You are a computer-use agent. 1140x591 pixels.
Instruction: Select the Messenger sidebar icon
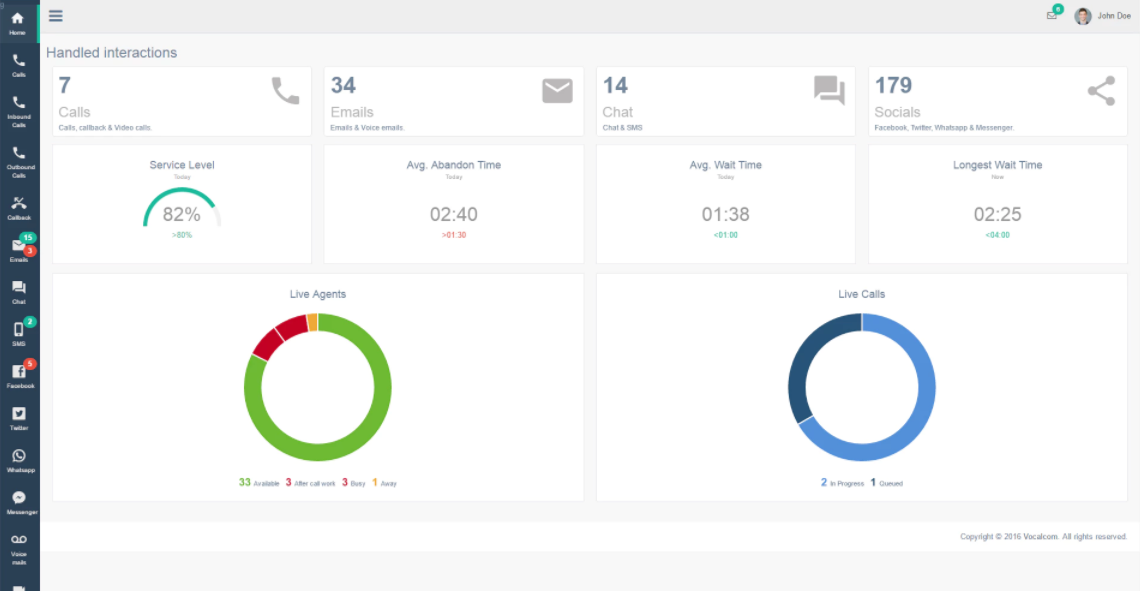point(19,502)
